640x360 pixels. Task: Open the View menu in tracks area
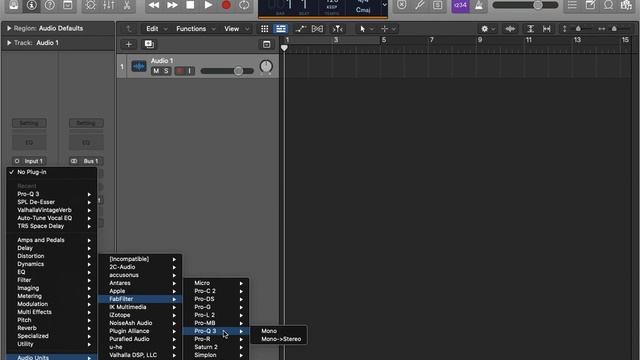[x=236, y=29]
